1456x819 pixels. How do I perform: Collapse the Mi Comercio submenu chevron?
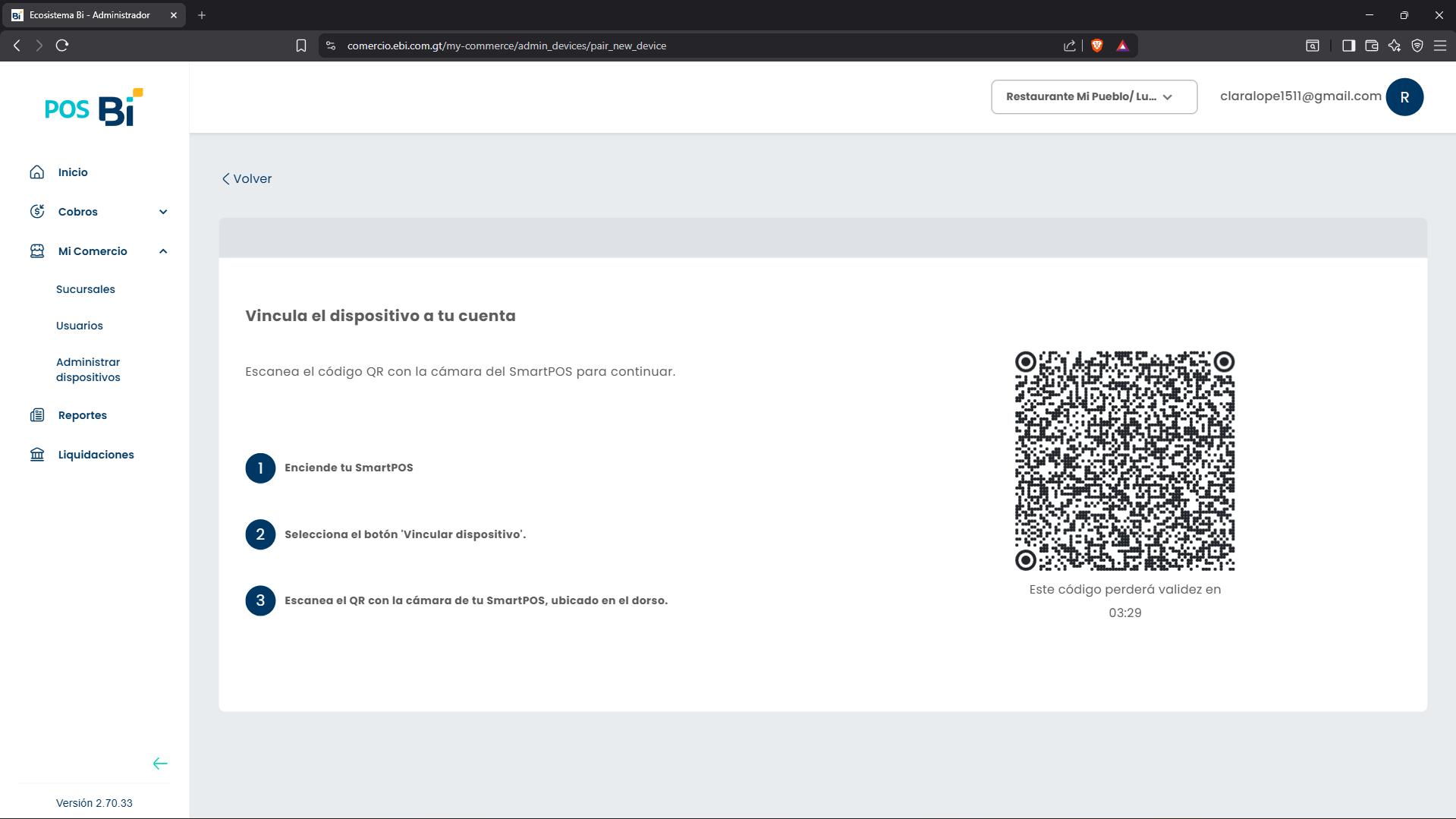click(x=163, y=251)
